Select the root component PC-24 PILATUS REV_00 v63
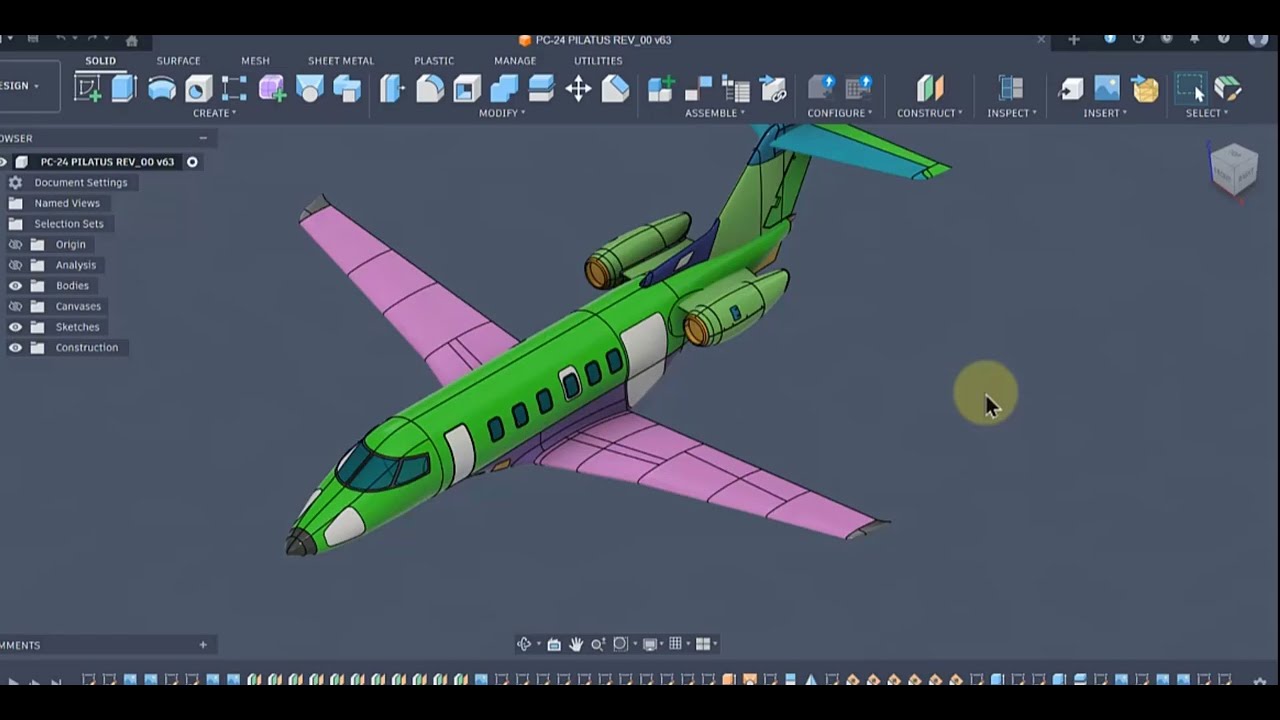1280x720 pixels. 107,162
